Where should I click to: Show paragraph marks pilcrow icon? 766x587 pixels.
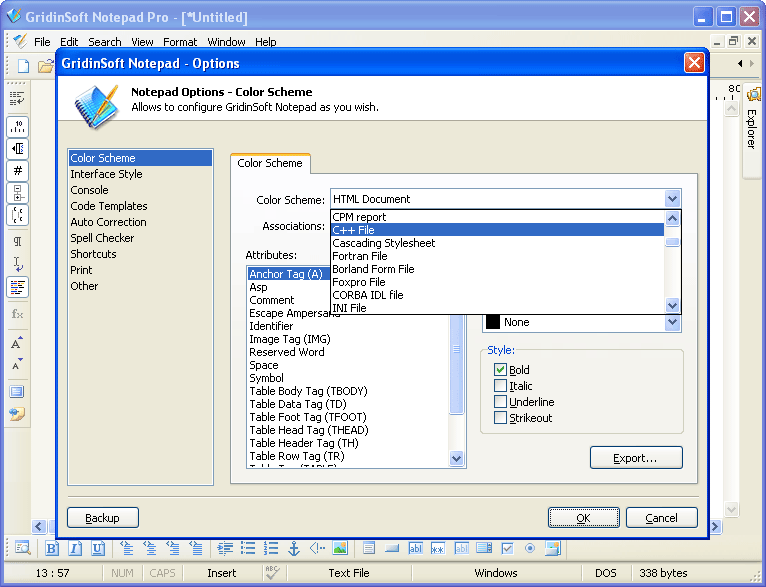(x=18, y=241)
